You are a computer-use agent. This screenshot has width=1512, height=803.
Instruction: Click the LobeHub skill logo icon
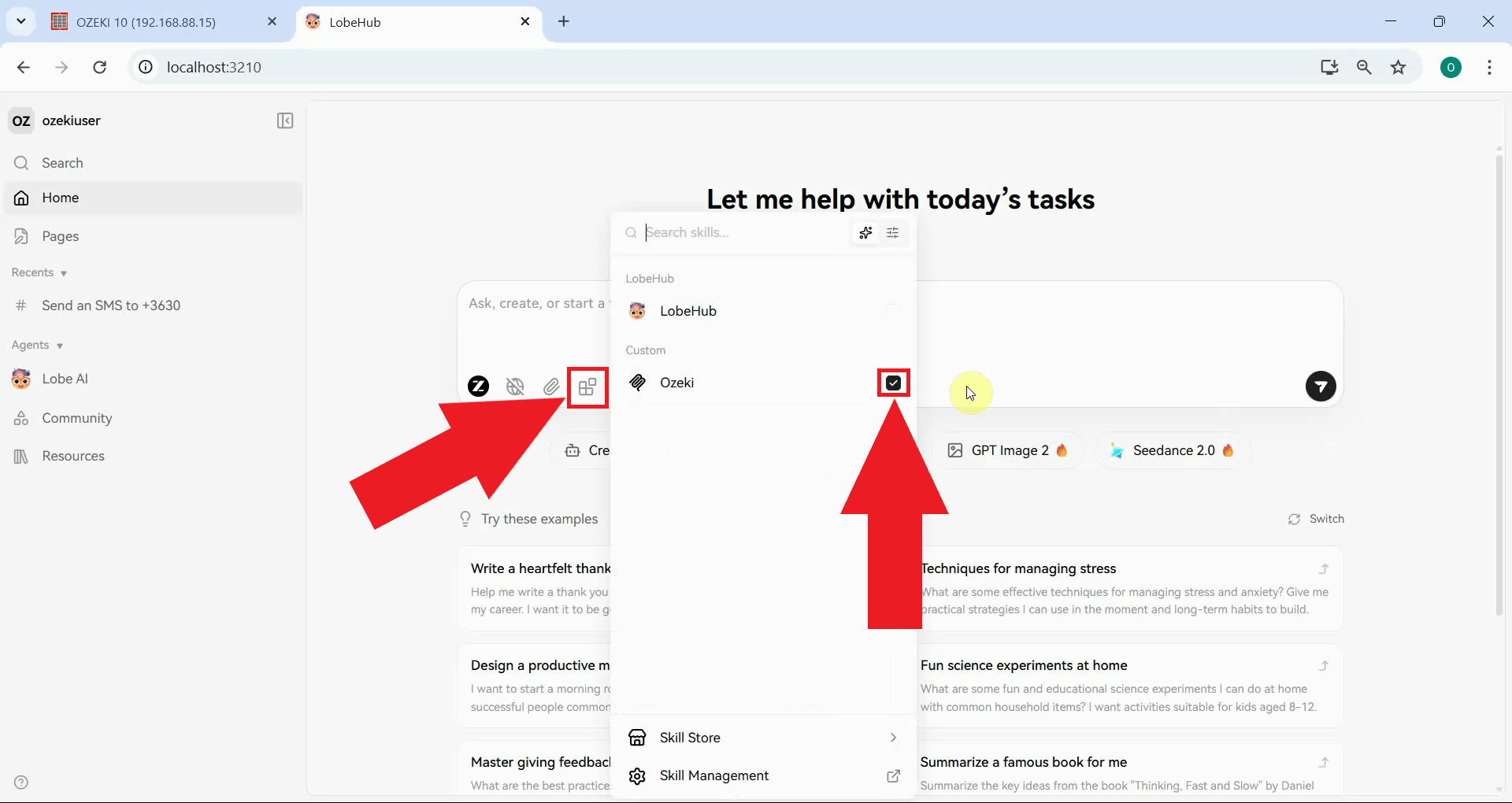[637, 311]
